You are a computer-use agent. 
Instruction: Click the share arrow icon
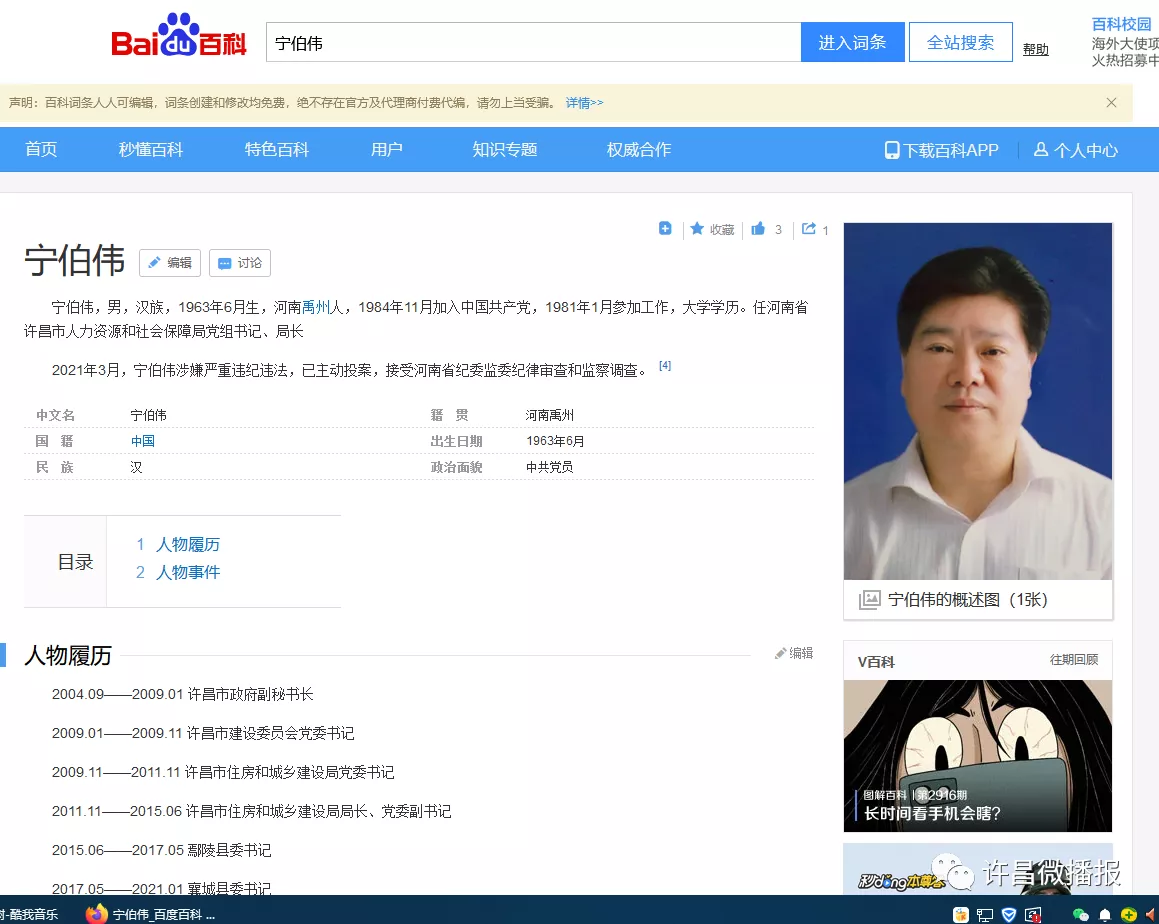coord(809,229)
